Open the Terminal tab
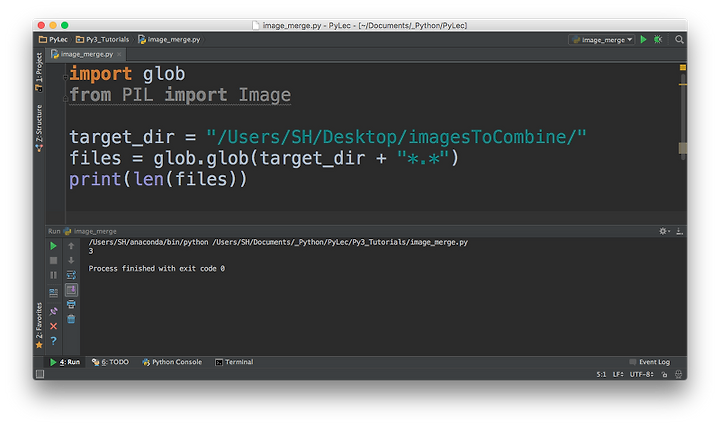Viewport: 720px width, 427px height. (x=234, y=362)
